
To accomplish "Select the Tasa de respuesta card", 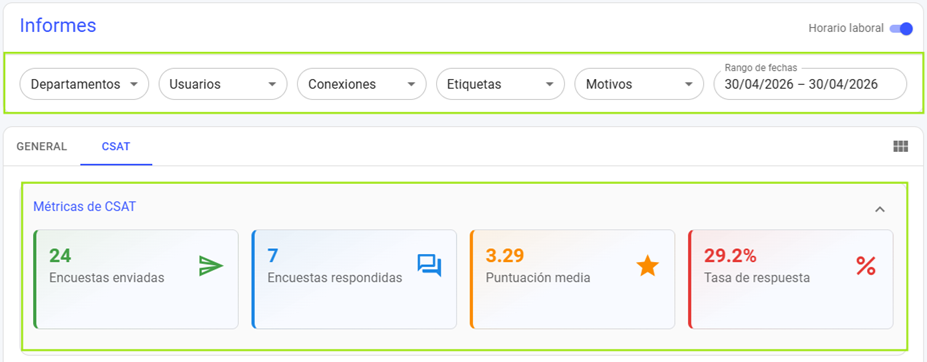I will click(x=790, y=279).
